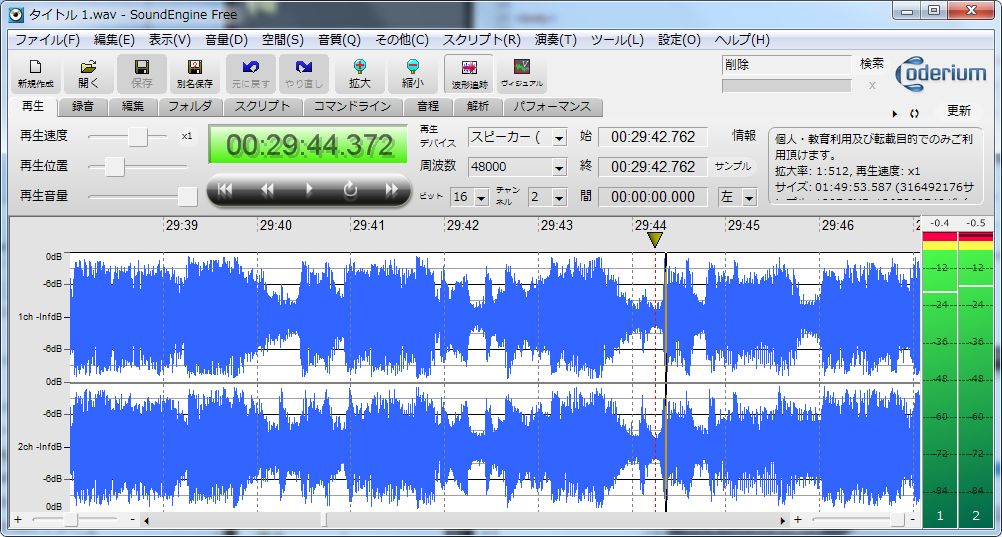This screenshot has width=1002, height=537.
Task: Open the ビット 16 dropdown
Action: [481, 198]
